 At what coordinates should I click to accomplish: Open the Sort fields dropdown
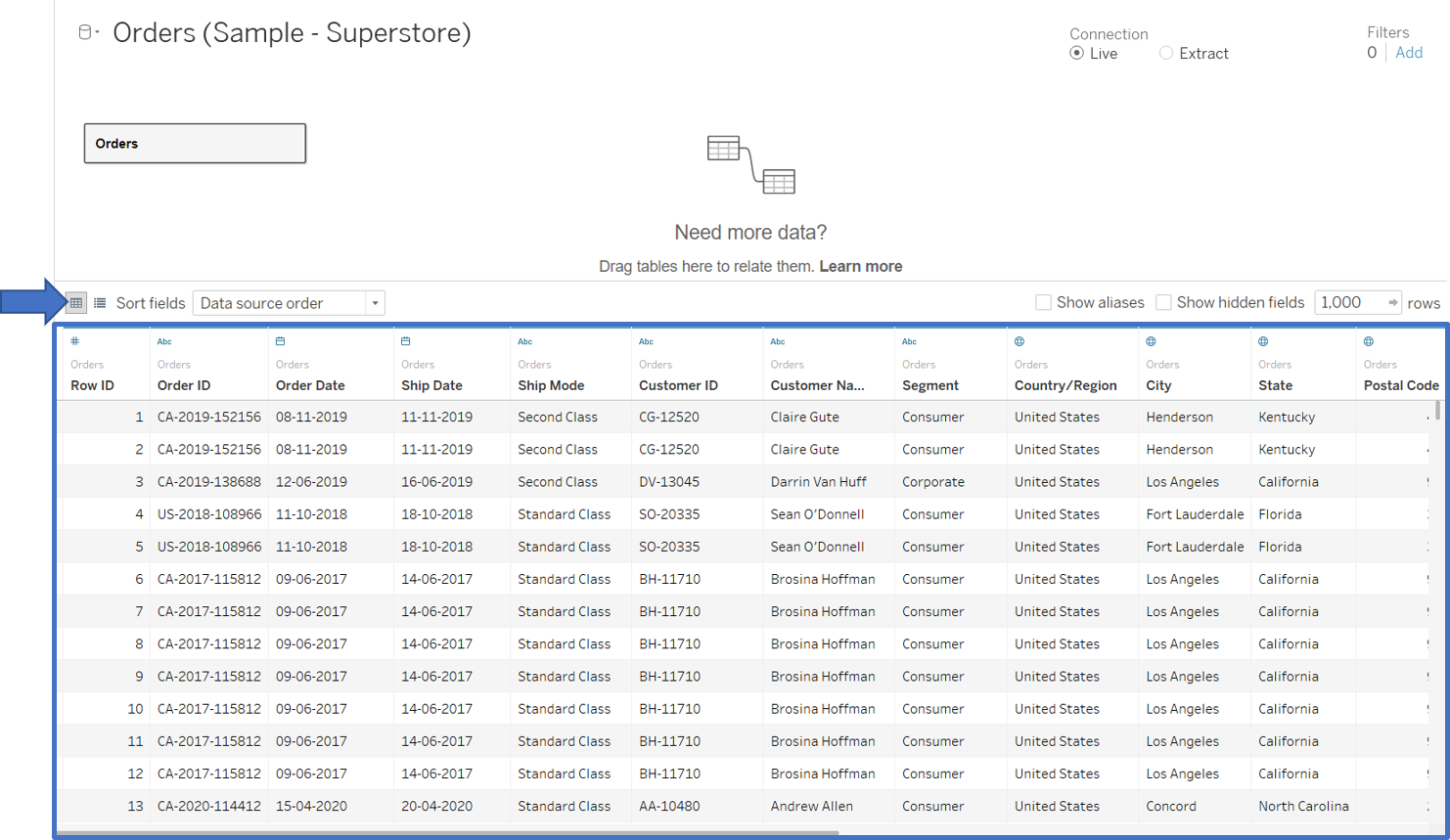pyautogui.click(x=289, y=303)
